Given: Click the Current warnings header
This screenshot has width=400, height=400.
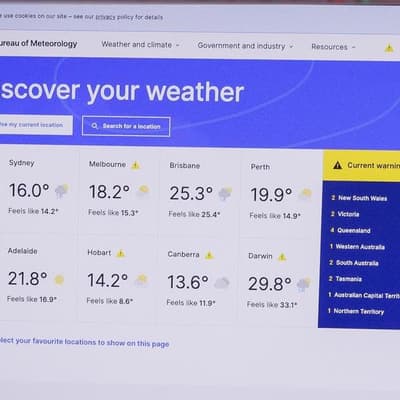Looking at the screenshot, I should pos(361,166).
